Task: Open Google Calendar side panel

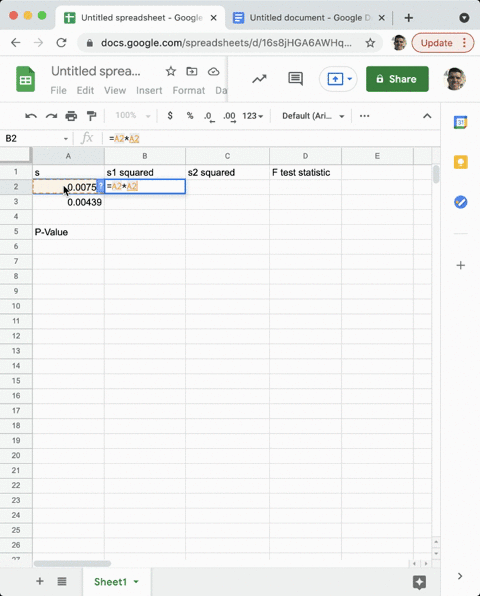Action: pyautogui.click(x=460, y=122)
